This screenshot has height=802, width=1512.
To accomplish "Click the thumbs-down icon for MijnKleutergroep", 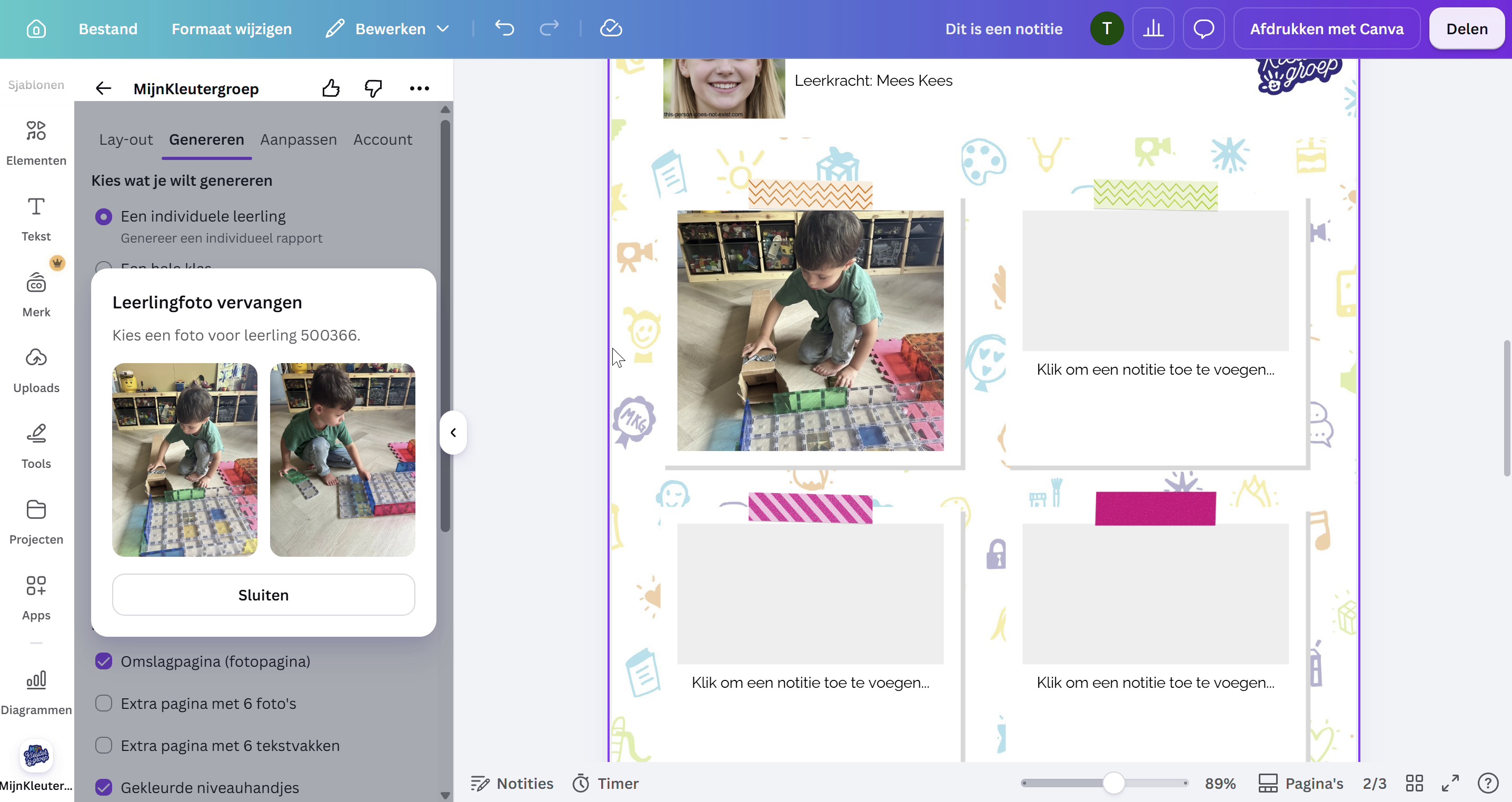I will pos(373,88).
